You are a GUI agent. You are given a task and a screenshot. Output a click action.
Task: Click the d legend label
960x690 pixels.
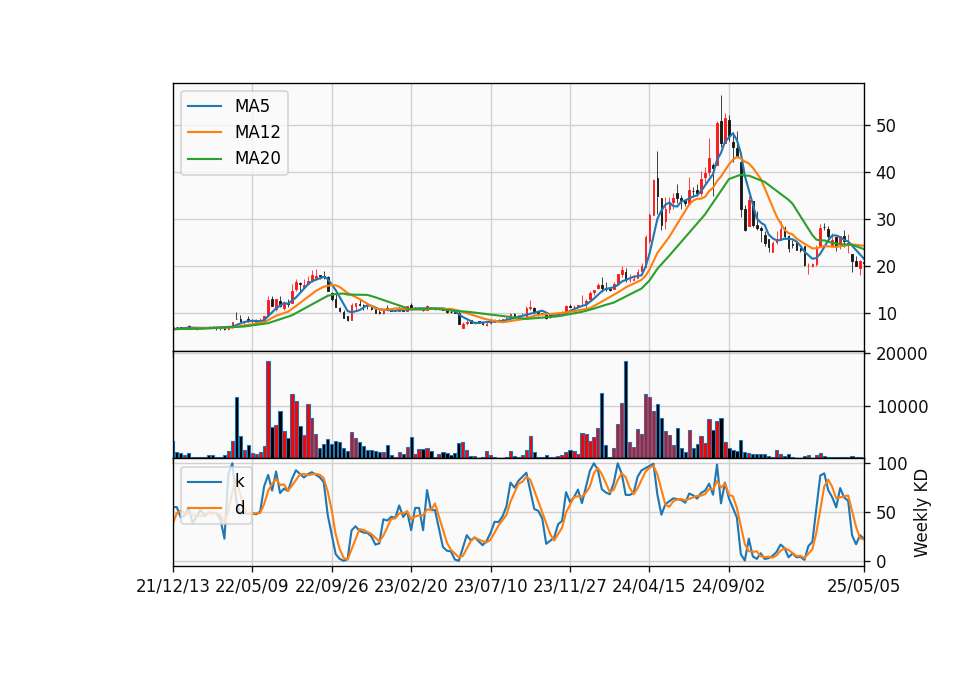point(239,508)
